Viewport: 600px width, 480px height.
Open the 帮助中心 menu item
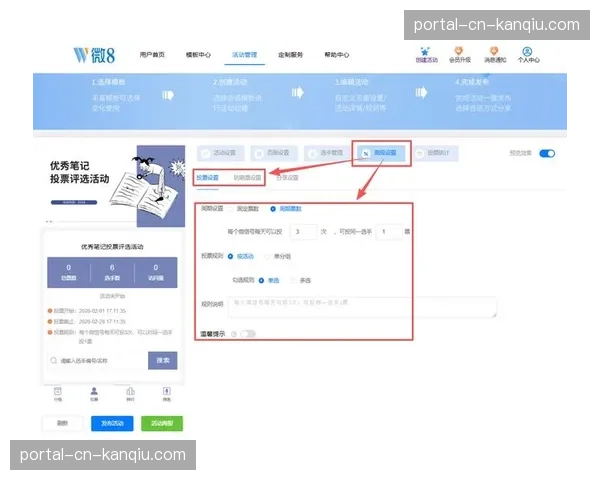coord(337,55)
